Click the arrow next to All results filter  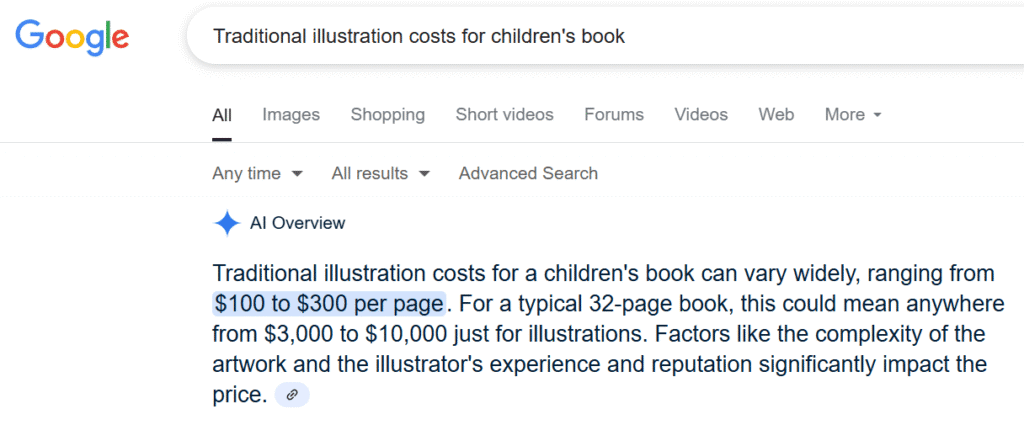click(x=424, y=174)
